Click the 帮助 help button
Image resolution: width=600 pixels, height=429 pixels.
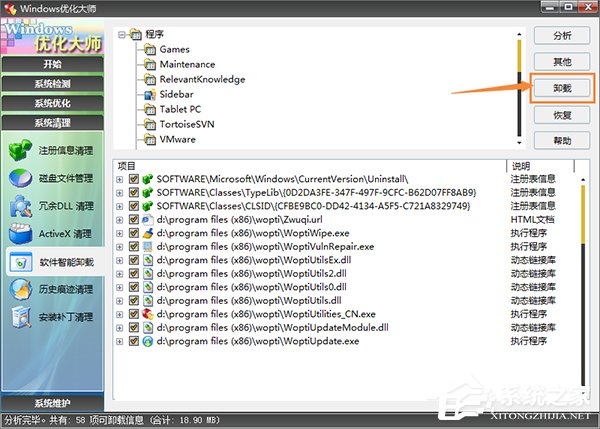click(x=562, y=140)
